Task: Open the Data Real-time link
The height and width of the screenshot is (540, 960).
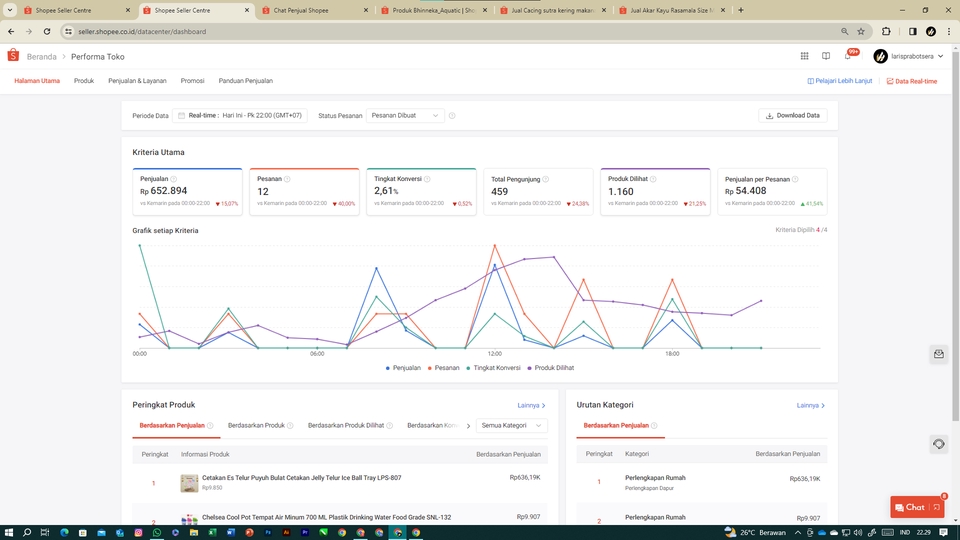Action: 912,81
